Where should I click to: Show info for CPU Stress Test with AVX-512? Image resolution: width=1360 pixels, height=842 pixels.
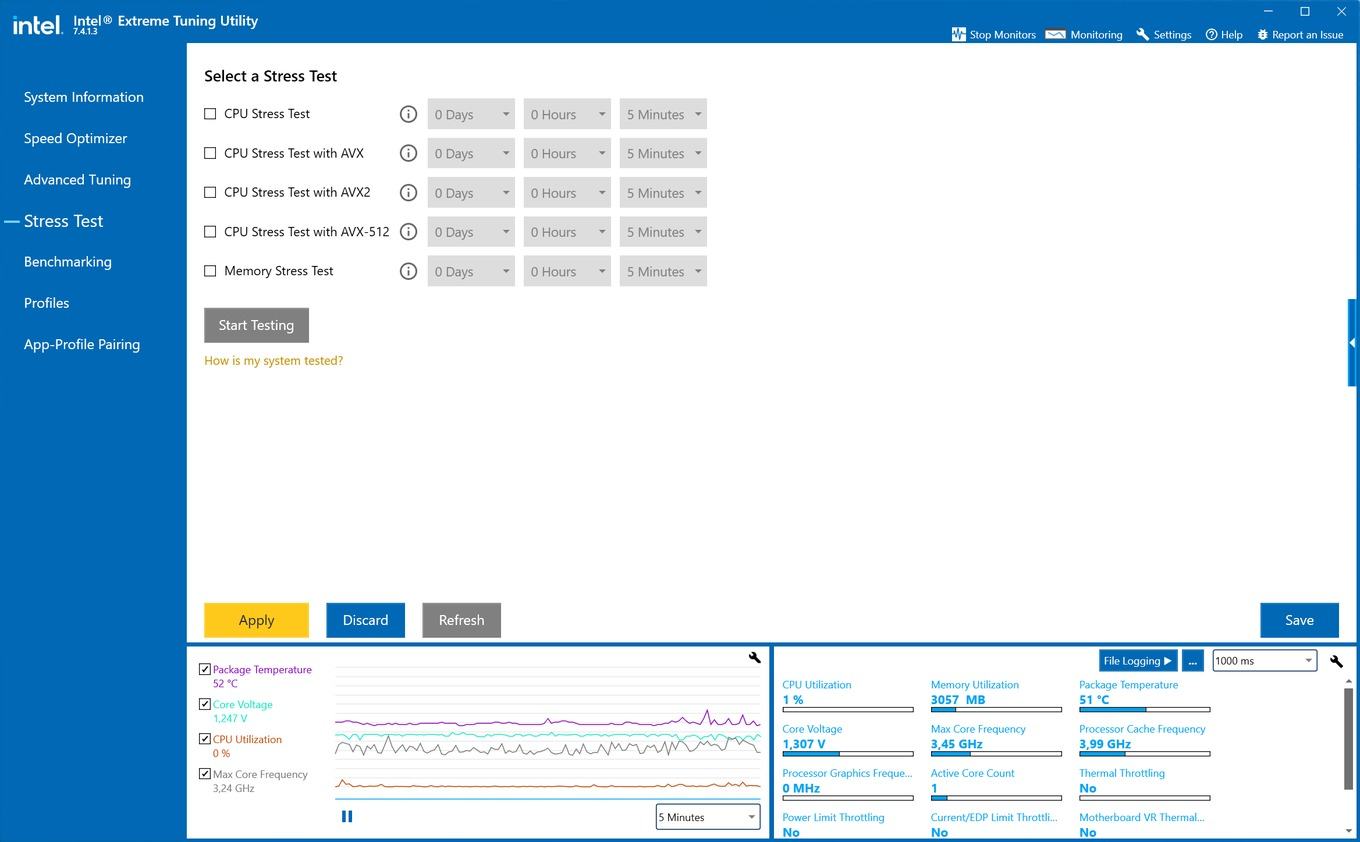408,231
